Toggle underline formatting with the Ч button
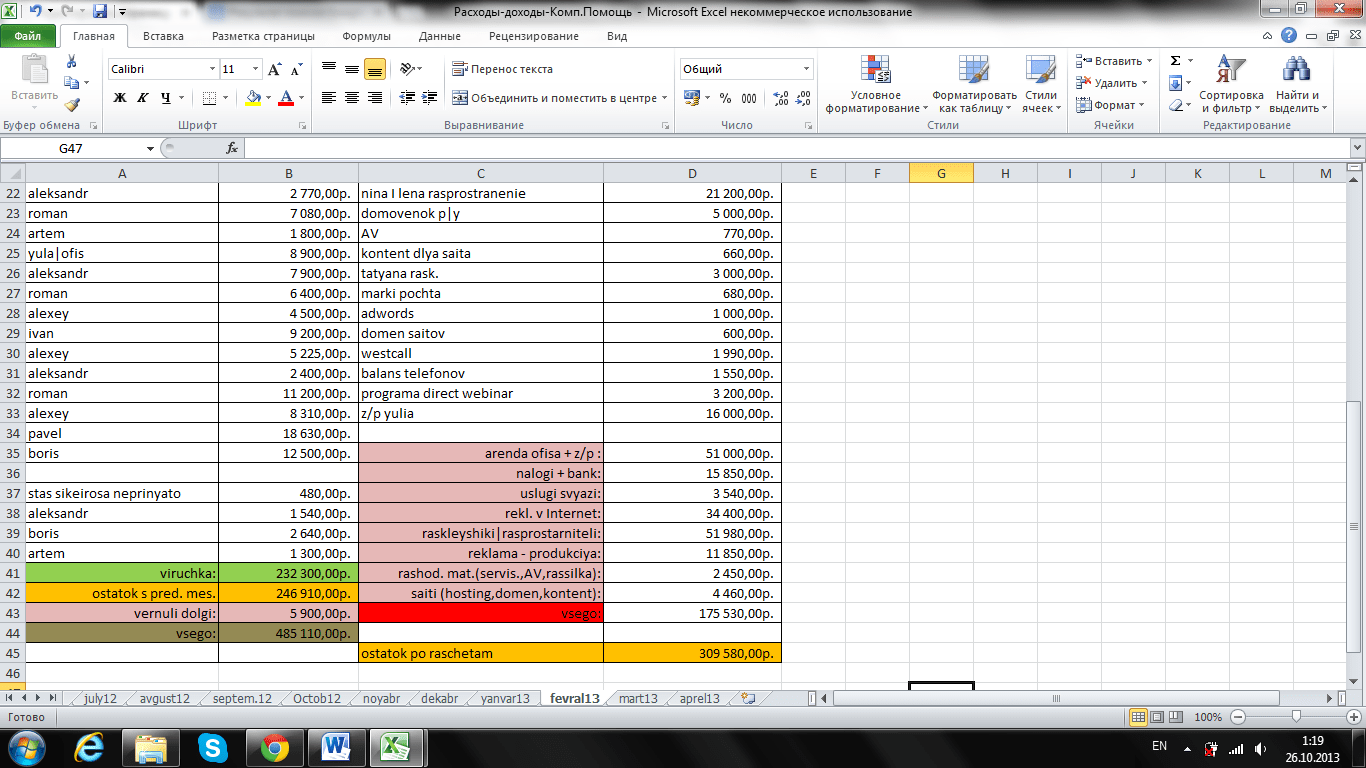Viewport: 1366px width, 768px height. pos(166,98)
